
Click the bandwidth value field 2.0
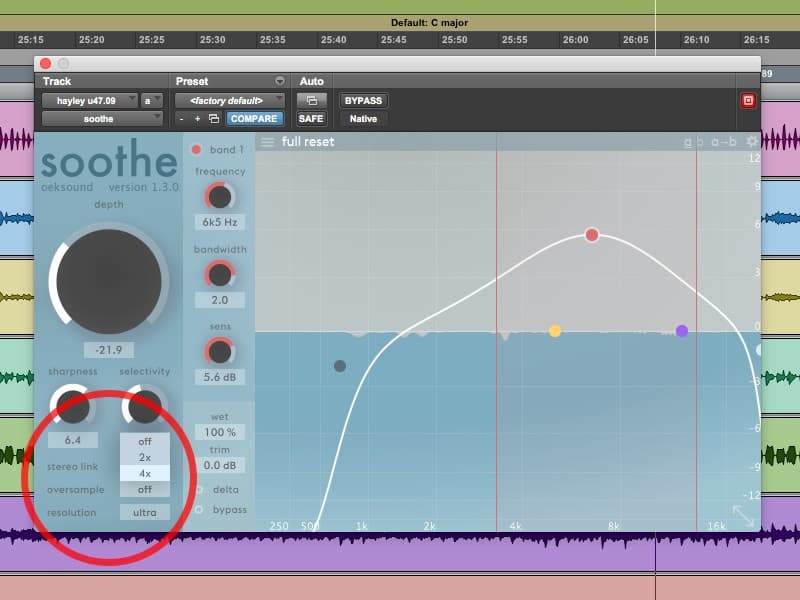tap(220, 300)
